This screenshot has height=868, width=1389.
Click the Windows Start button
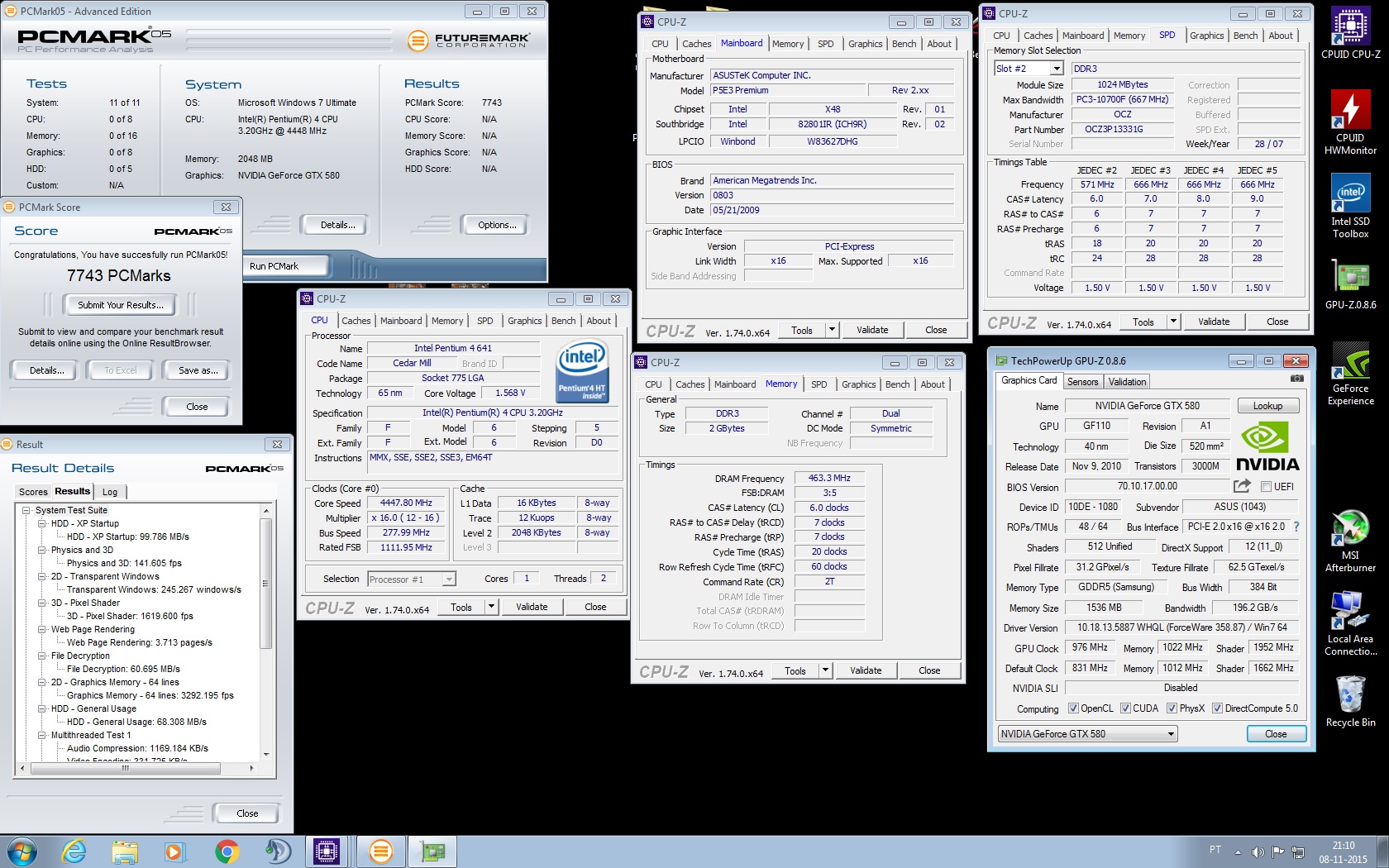21,851
